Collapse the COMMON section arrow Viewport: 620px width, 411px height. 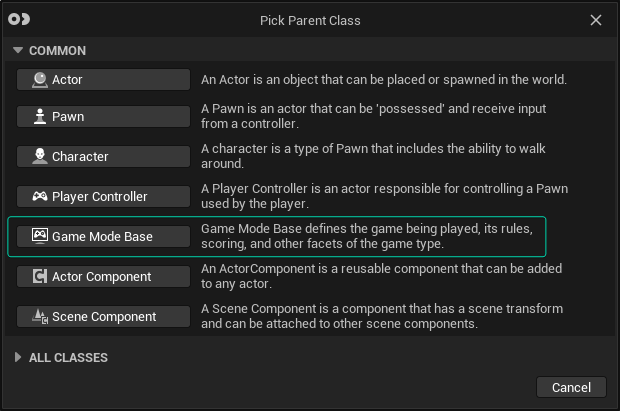17,51
